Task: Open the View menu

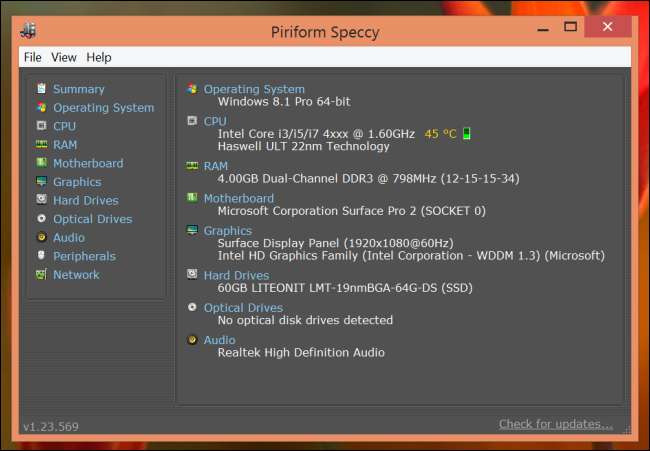Action: coord(64,58)
